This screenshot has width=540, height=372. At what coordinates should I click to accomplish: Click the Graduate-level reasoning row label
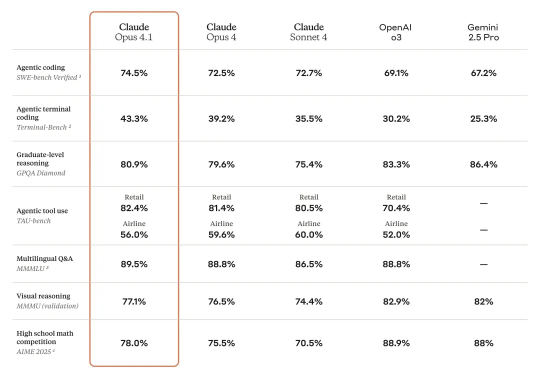tap(40, 159)
